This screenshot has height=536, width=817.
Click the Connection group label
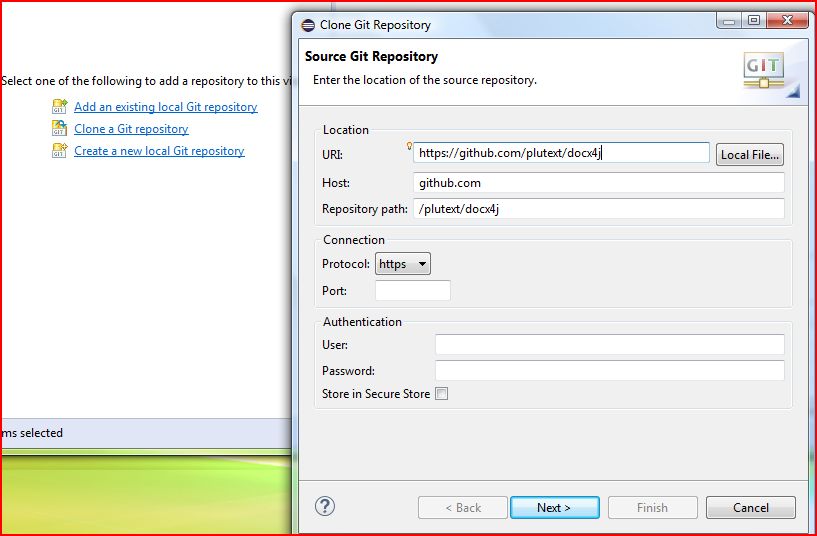coord(354,240)
